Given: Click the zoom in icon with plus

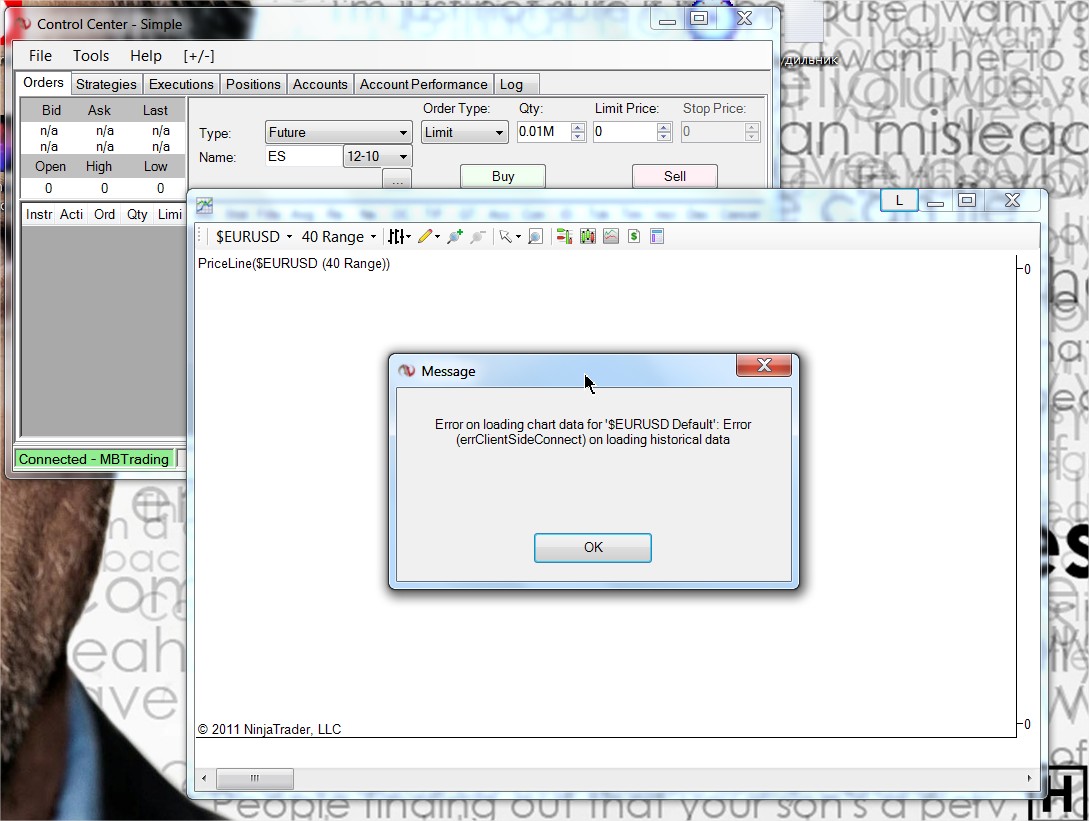Looking at the screenshot, I should point(455,237).
